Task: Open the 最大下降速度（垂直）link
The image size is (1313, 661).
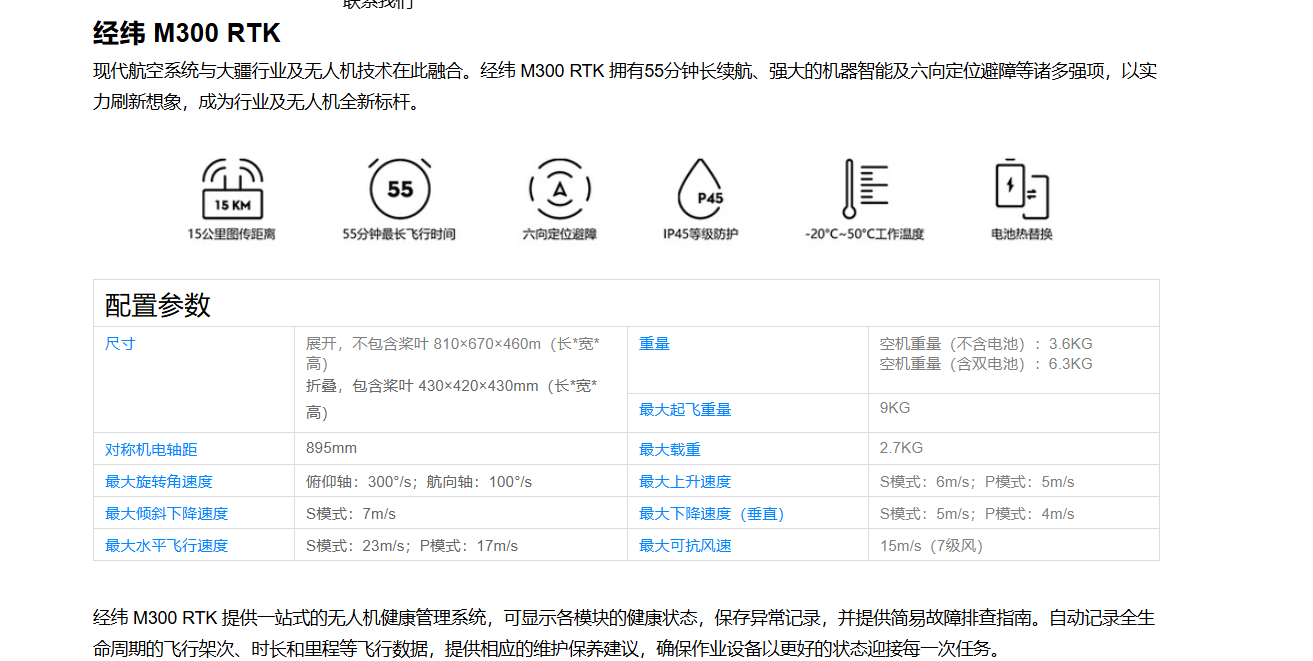Action: point(712,514)
